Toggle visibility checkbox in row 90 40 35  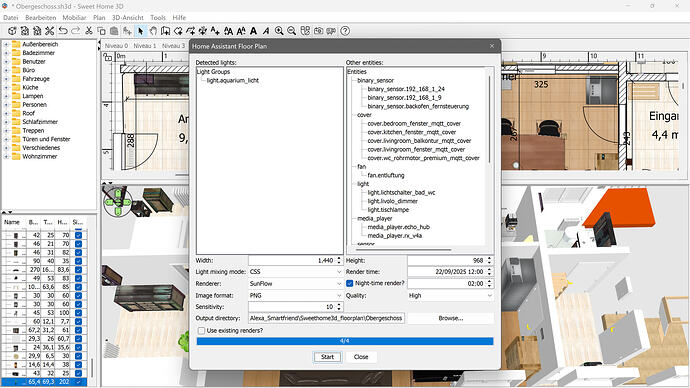pos(78,261)
